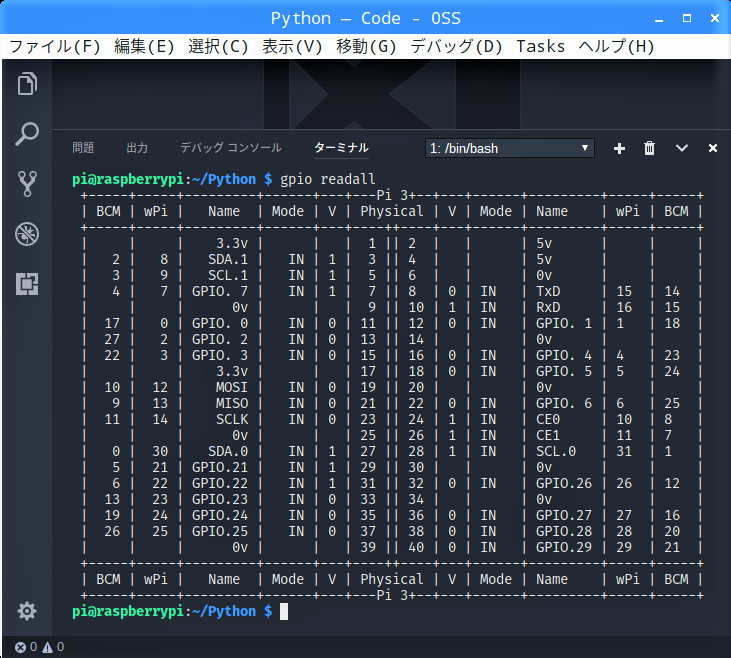The width and height of the screenshot is (731, 658).
Task: Click the 'Physical' header in top header row
Action: [x=392, y=212]
